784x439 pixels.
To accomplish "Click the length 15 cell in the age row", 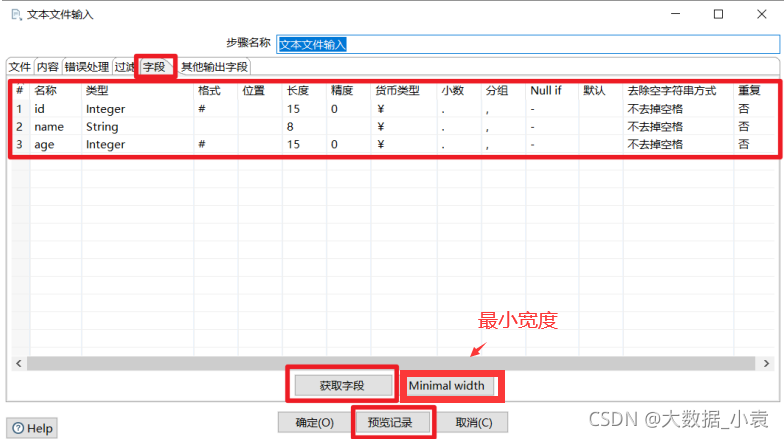I will (x=304, y=144).
